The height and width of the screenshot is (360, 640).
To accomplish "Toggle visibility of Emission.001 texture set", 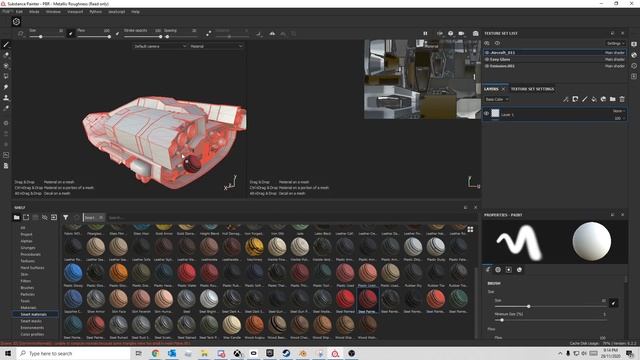I will tap(487, 66).
